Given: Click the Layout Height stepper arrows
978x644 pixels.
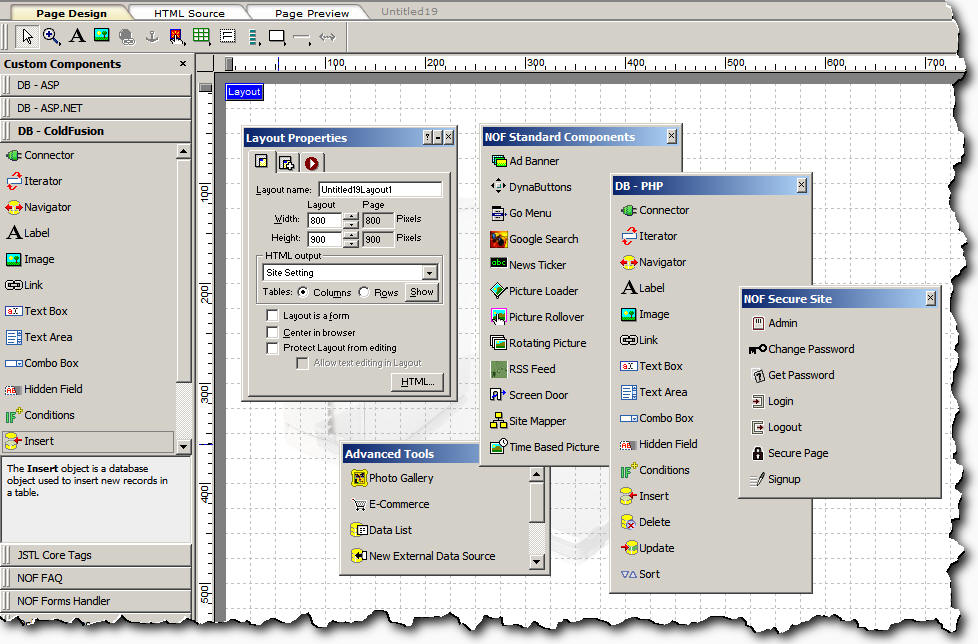Looking at the screenshot, I should pyautogui.click(x=351, y=239).
